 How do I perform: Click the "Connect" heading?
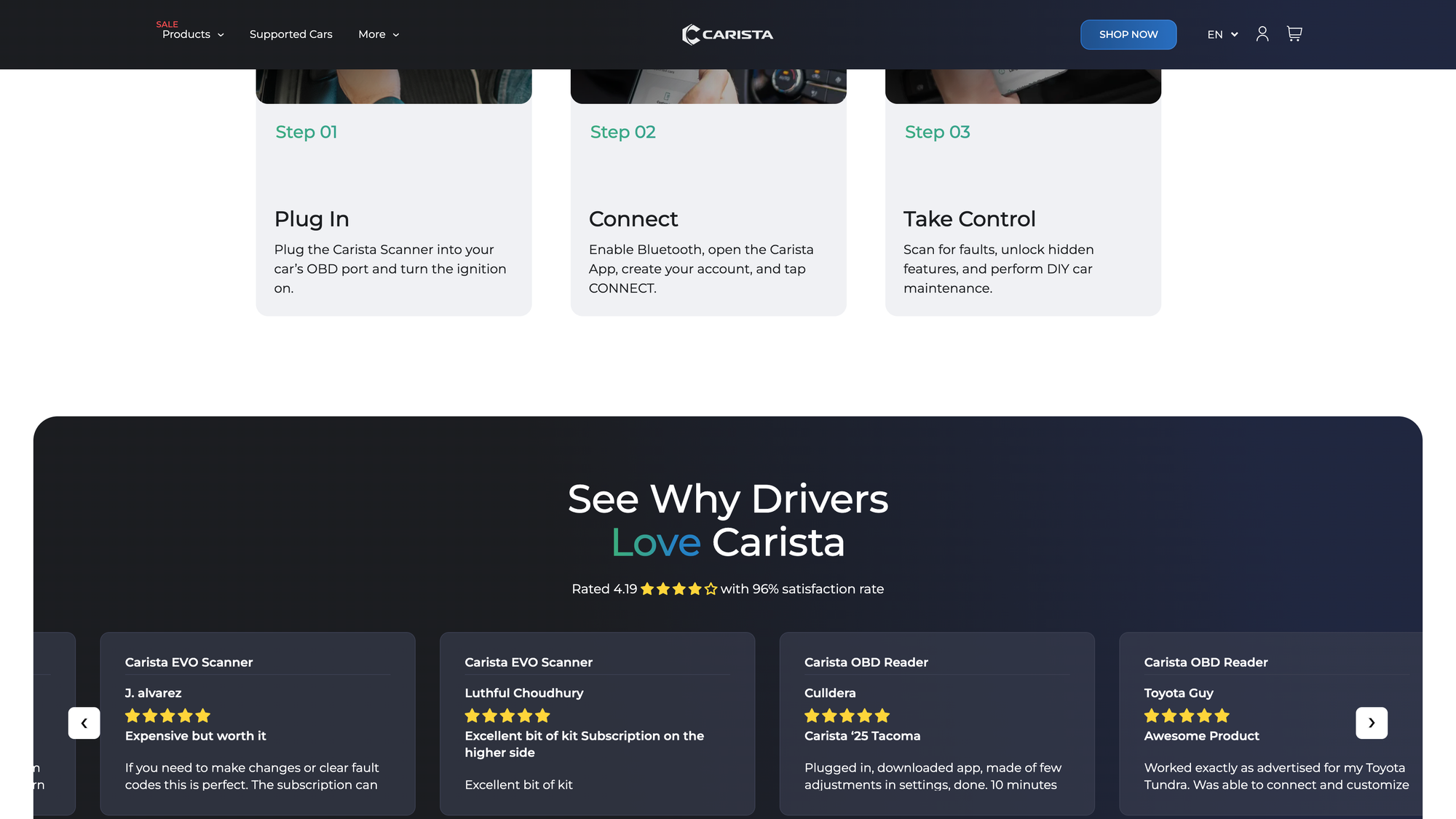click(x=633, y=219)
